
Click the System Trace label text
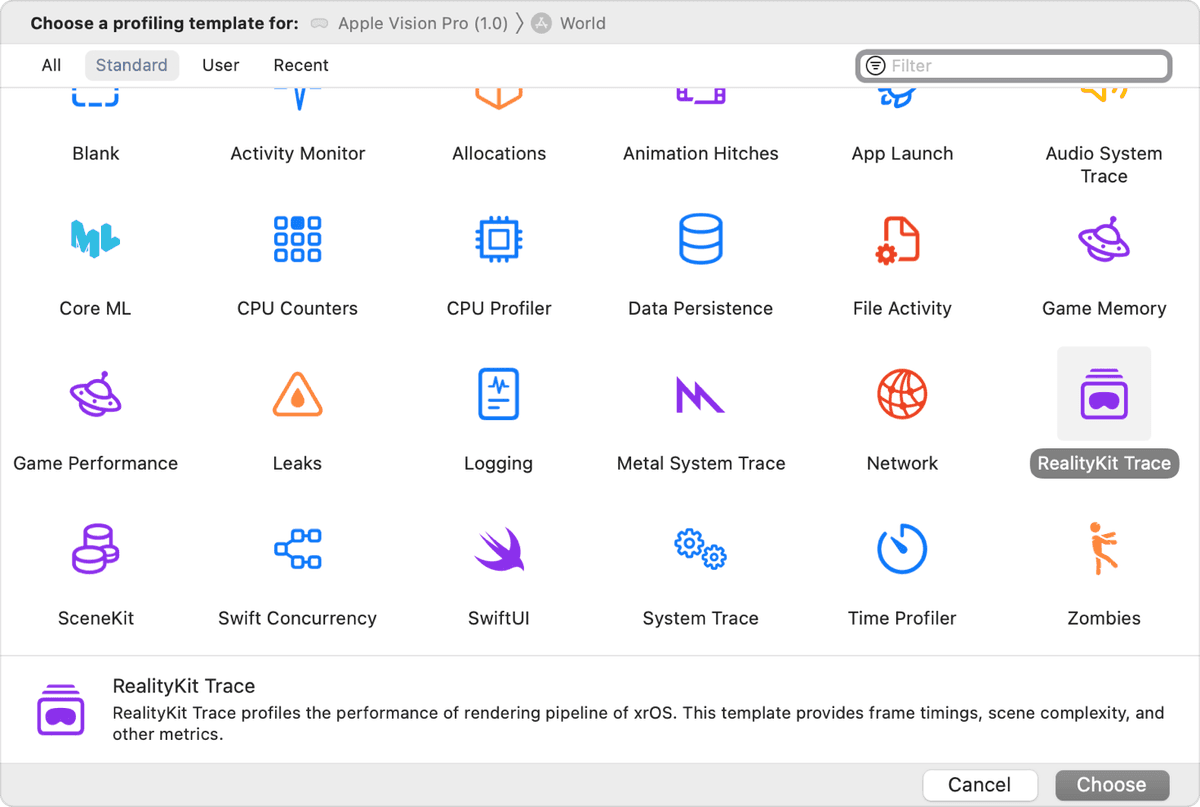(700, 618)
